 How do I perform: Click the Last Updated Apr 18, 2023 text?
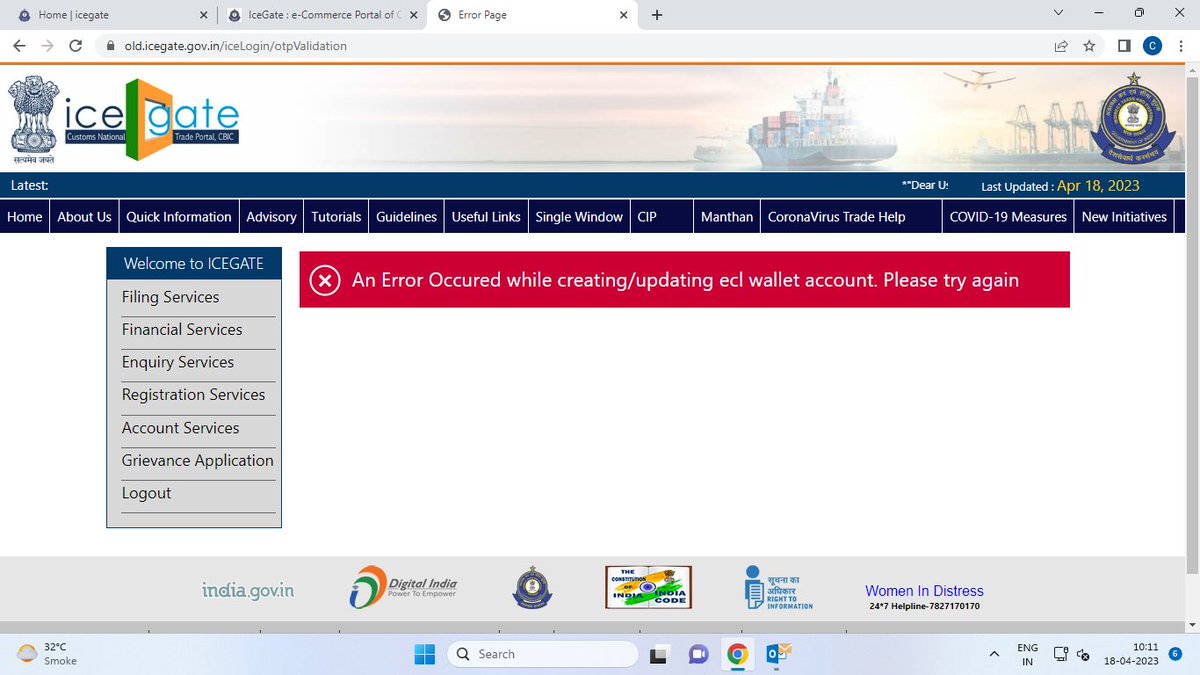click(1060, 186)
